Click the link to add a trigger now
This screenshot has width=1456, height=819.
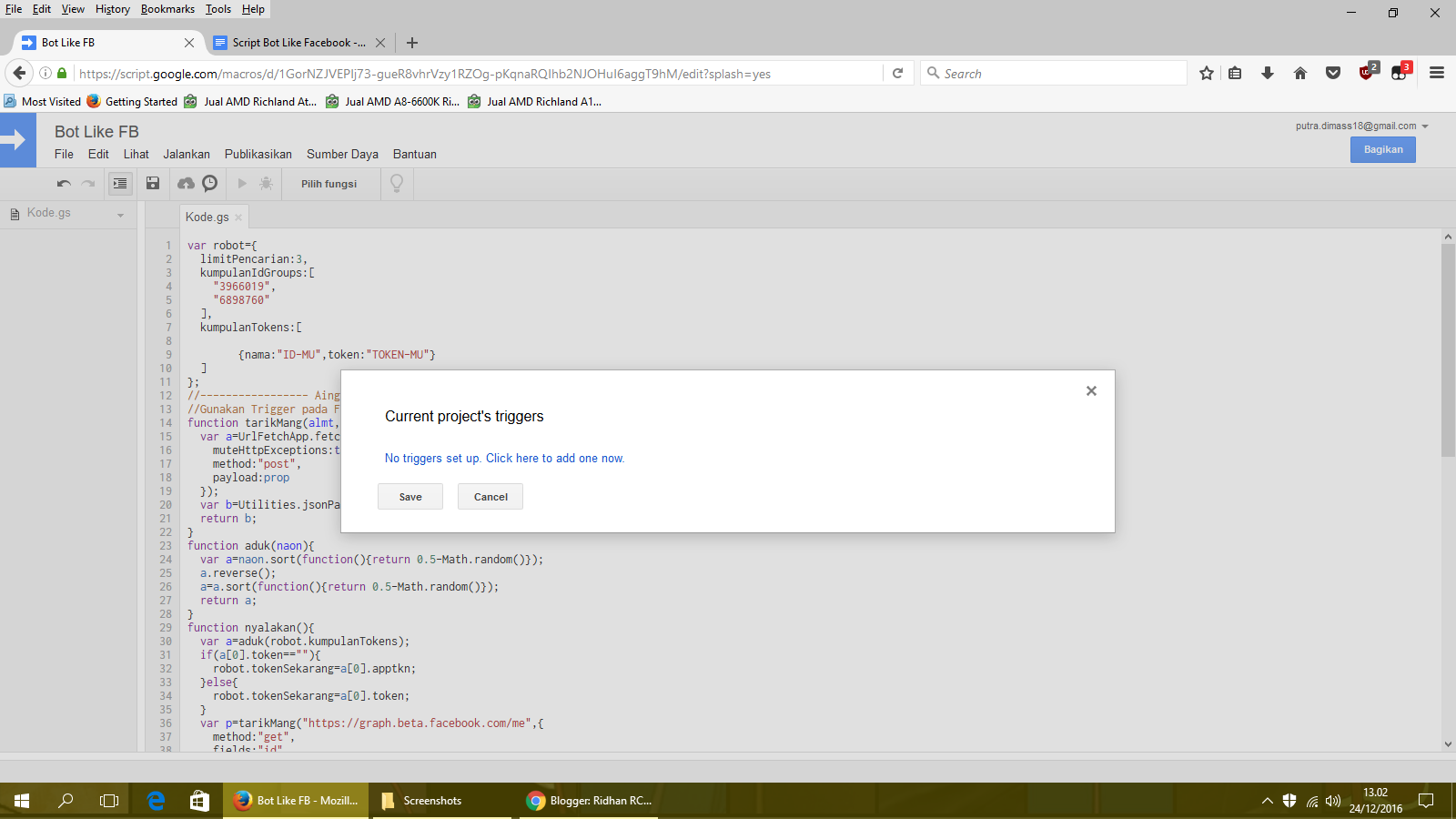504,459
